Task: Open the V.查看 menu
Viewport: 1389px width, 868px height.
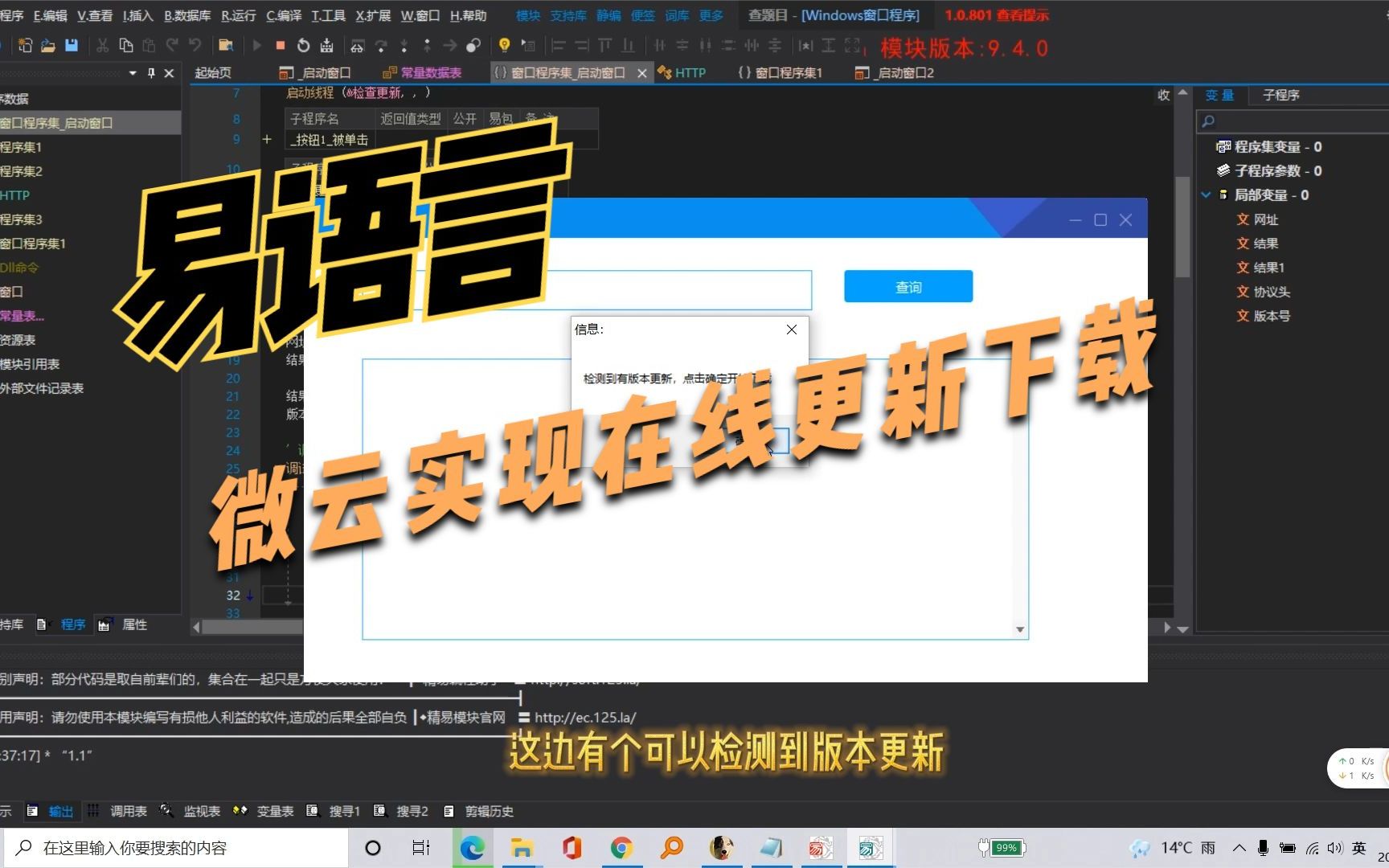Action: coord(95,15)
